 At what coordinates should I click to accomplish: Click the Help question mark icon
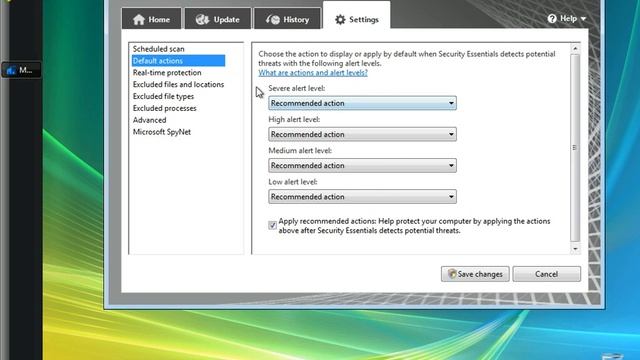552,18
